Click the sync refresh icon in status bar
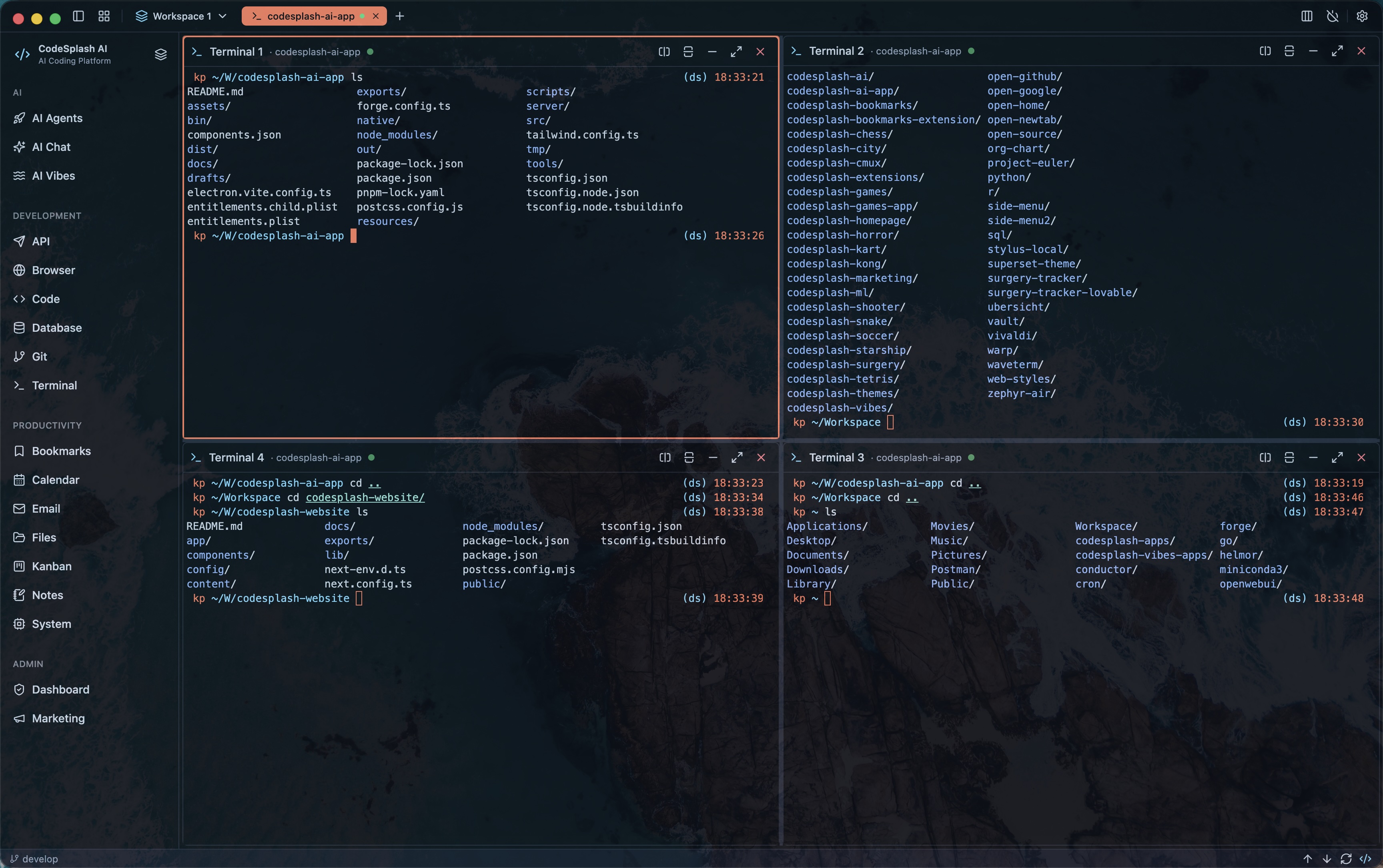This screenshot has height=868, width=1383. [x=1346, y=859]
